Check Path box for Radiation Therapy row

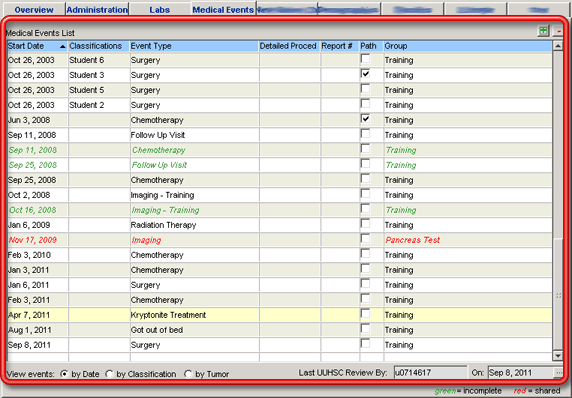click(365, 224)
